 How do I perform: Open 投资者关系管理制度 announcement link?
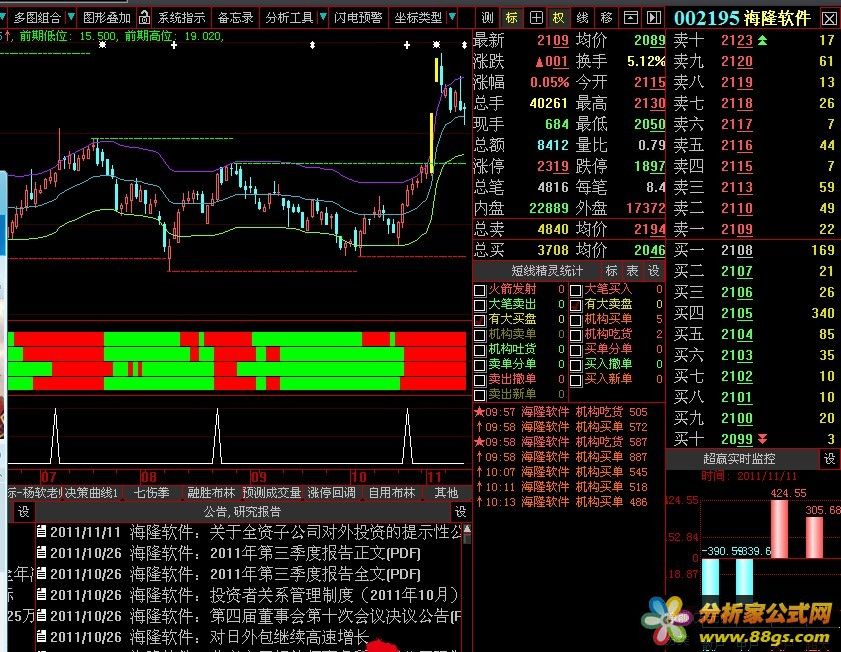tap(335, 595)
